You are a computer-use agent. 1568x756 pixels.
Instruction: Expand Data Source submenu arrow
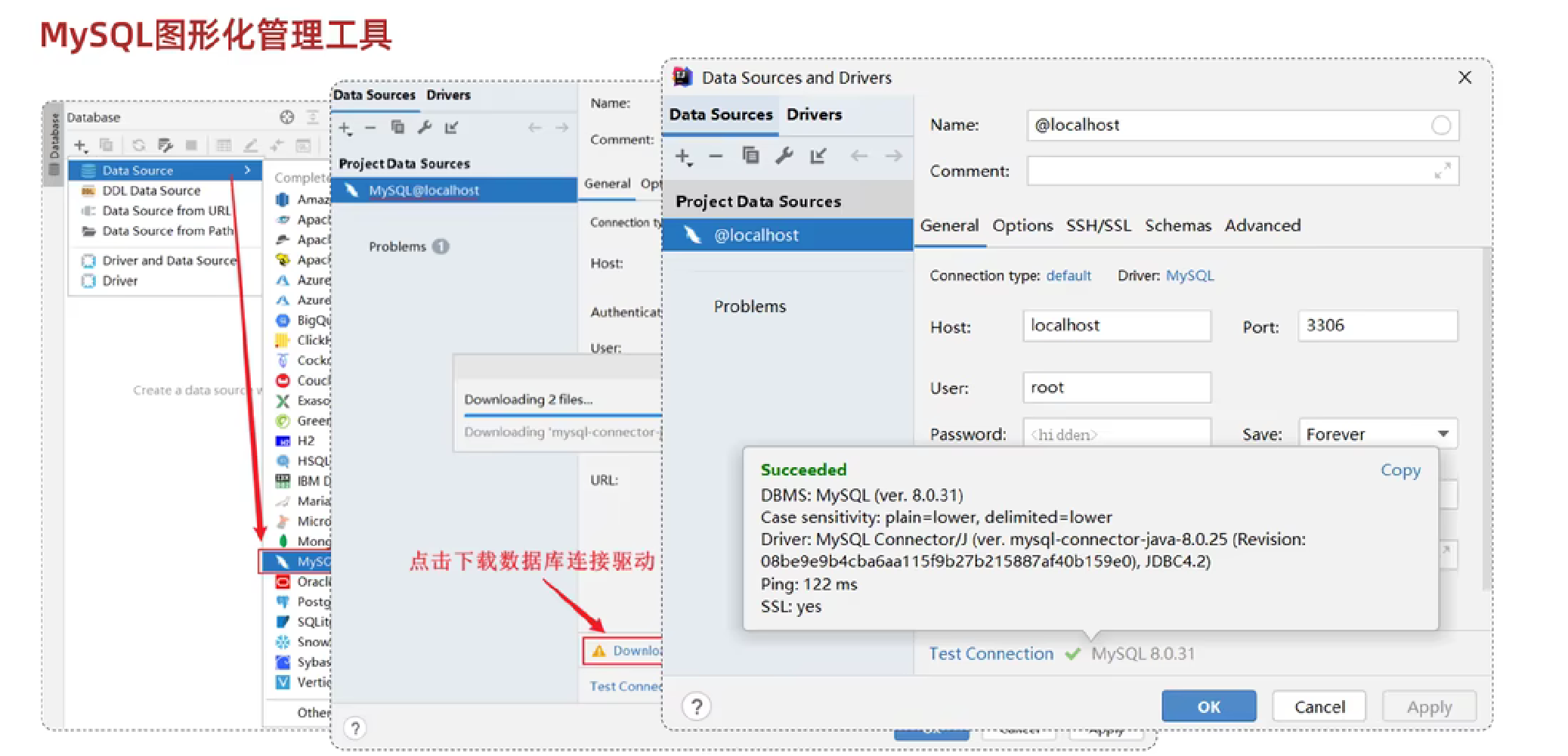pos(247,170)
